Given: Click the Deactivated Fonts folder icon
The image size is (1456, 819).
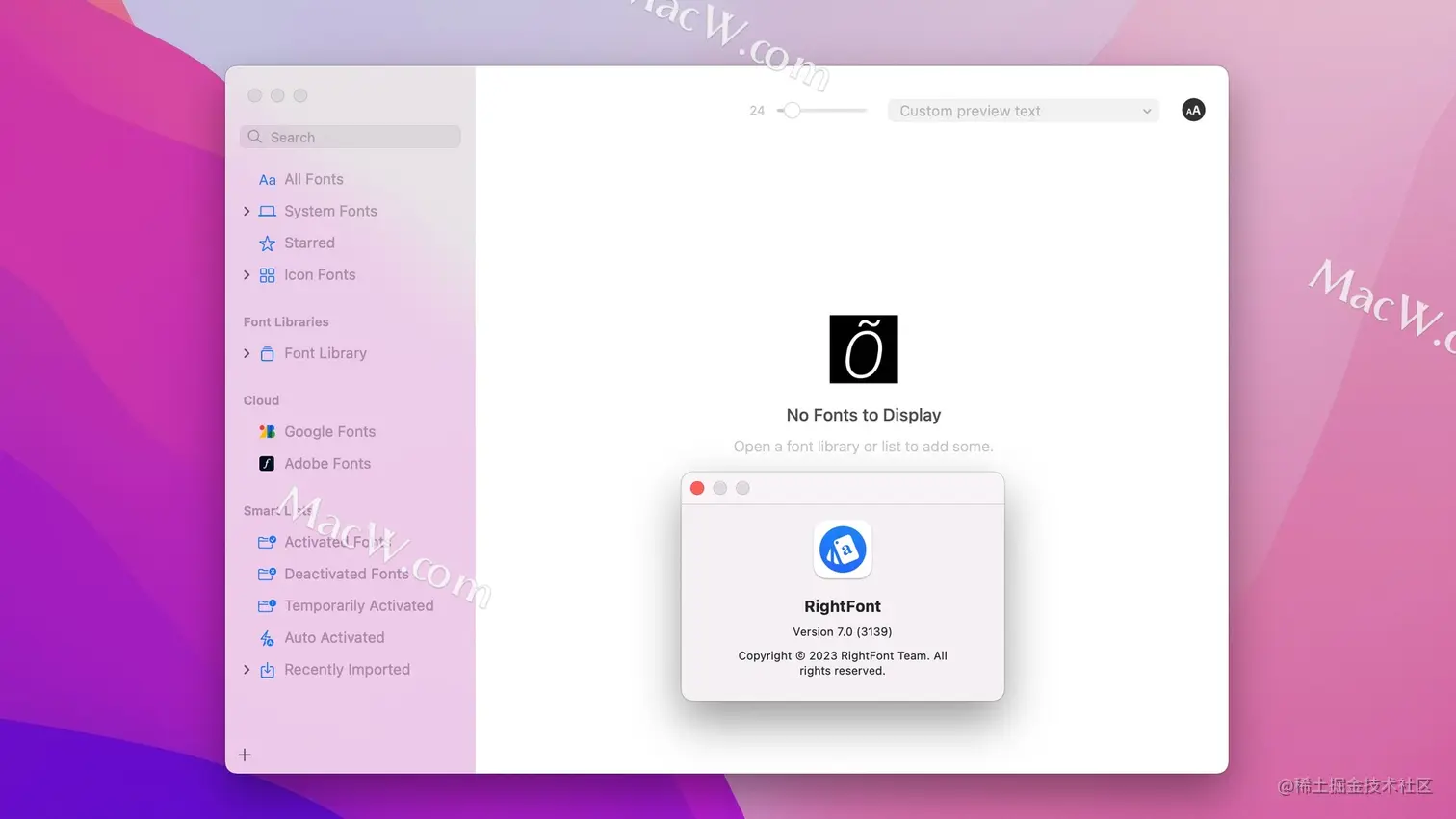Looking at the screenshot, I should [x=267, y=575].
